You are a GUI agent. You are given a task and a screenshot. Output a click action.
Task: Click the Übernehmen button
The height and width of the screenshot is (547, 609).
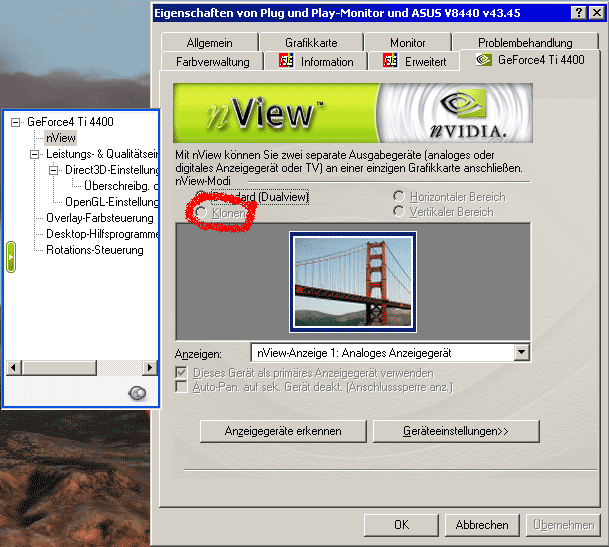click(563, 525)
